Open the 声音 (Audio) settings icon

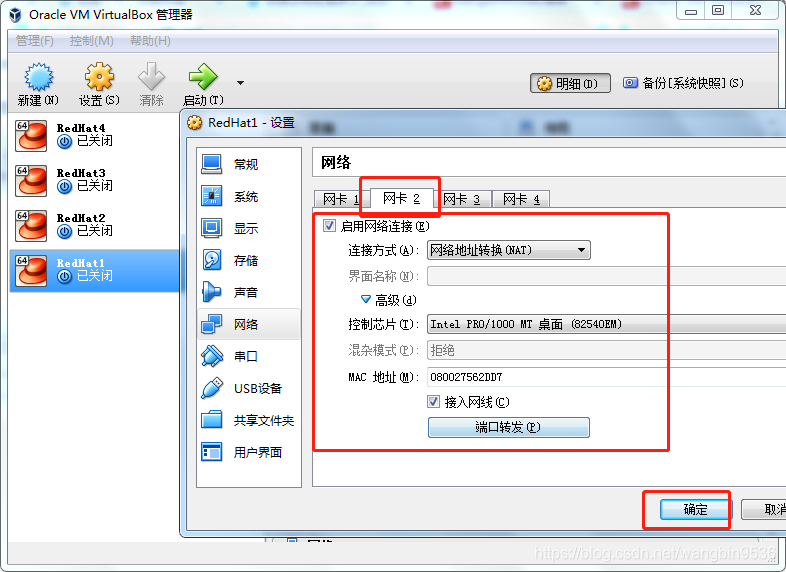click(x=212, y=292)
